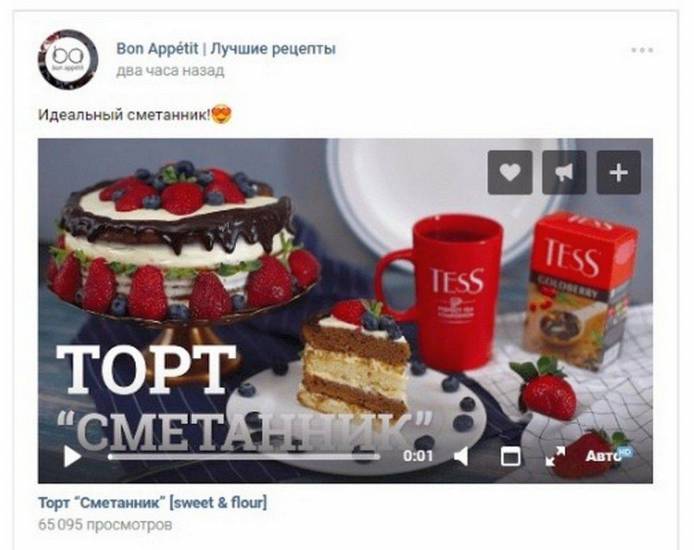Viewport: 694px width, 550px height.
Task: Open the post via 'два часа назад' timestamp
Action: (170, 71)
